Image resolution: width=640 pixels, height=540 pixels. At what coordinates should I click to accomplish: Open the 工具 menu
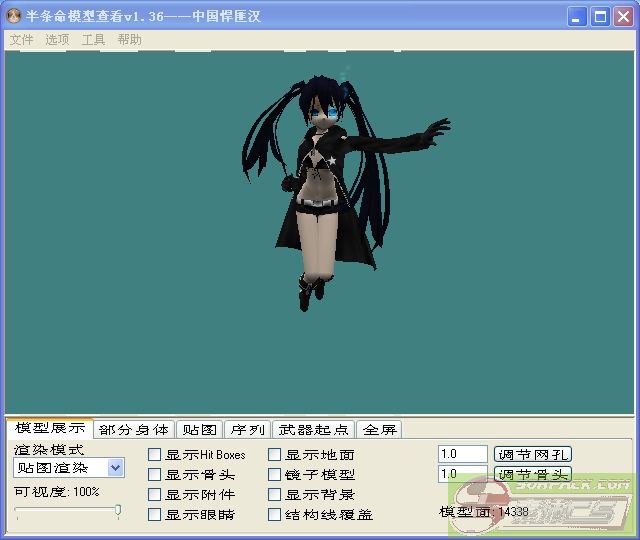pyautogui.click(x=93, y=40)
